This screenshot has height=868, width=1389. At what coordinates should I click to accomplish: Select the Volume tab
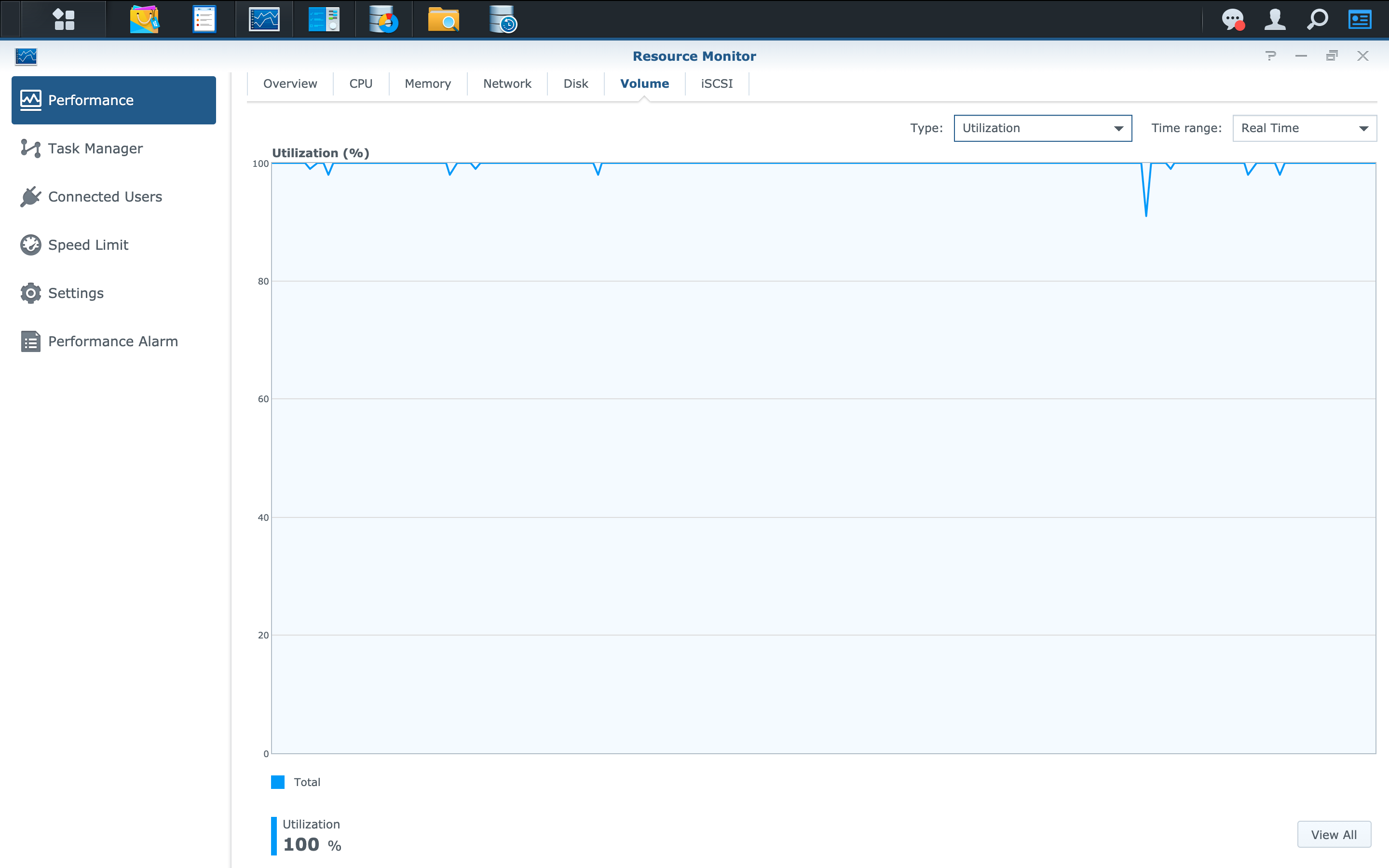644,84
